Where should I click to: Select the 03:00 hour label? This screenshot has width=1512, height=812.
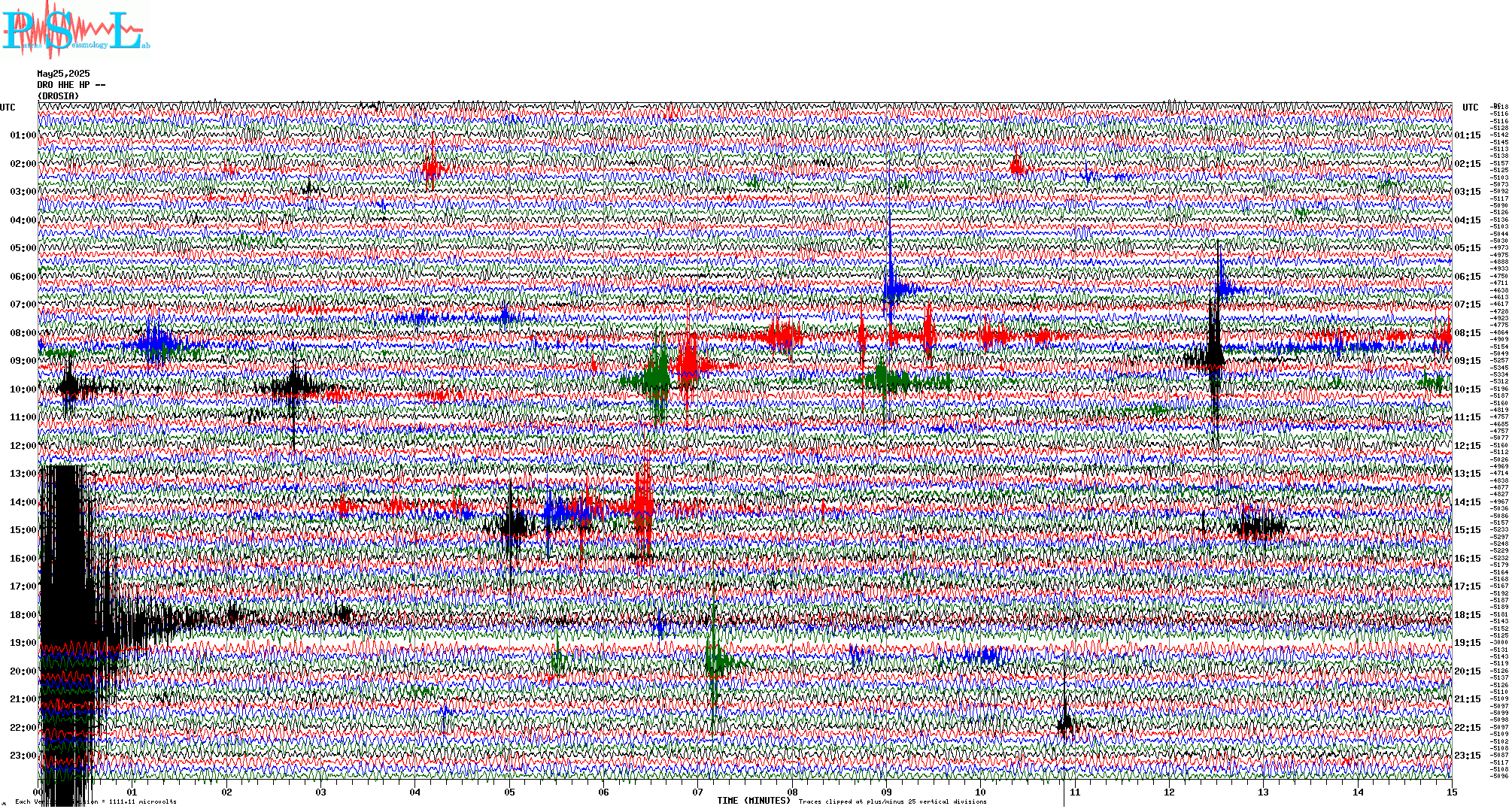click(23, 192)
